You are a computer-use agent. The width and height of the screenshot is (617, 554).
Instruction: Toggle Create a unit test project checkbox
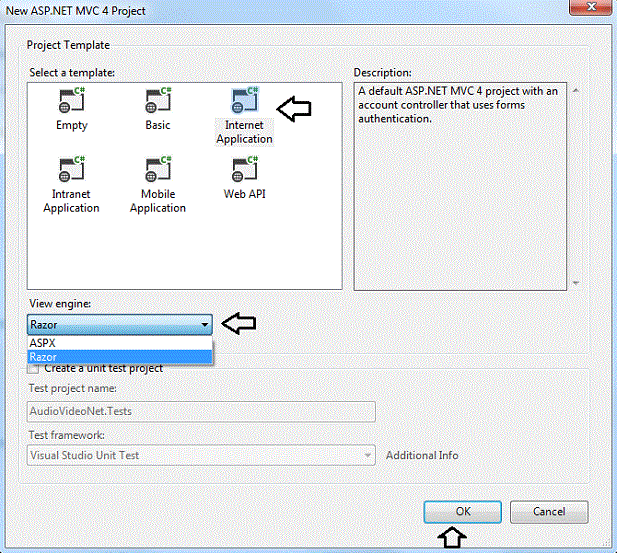point(33,369)
